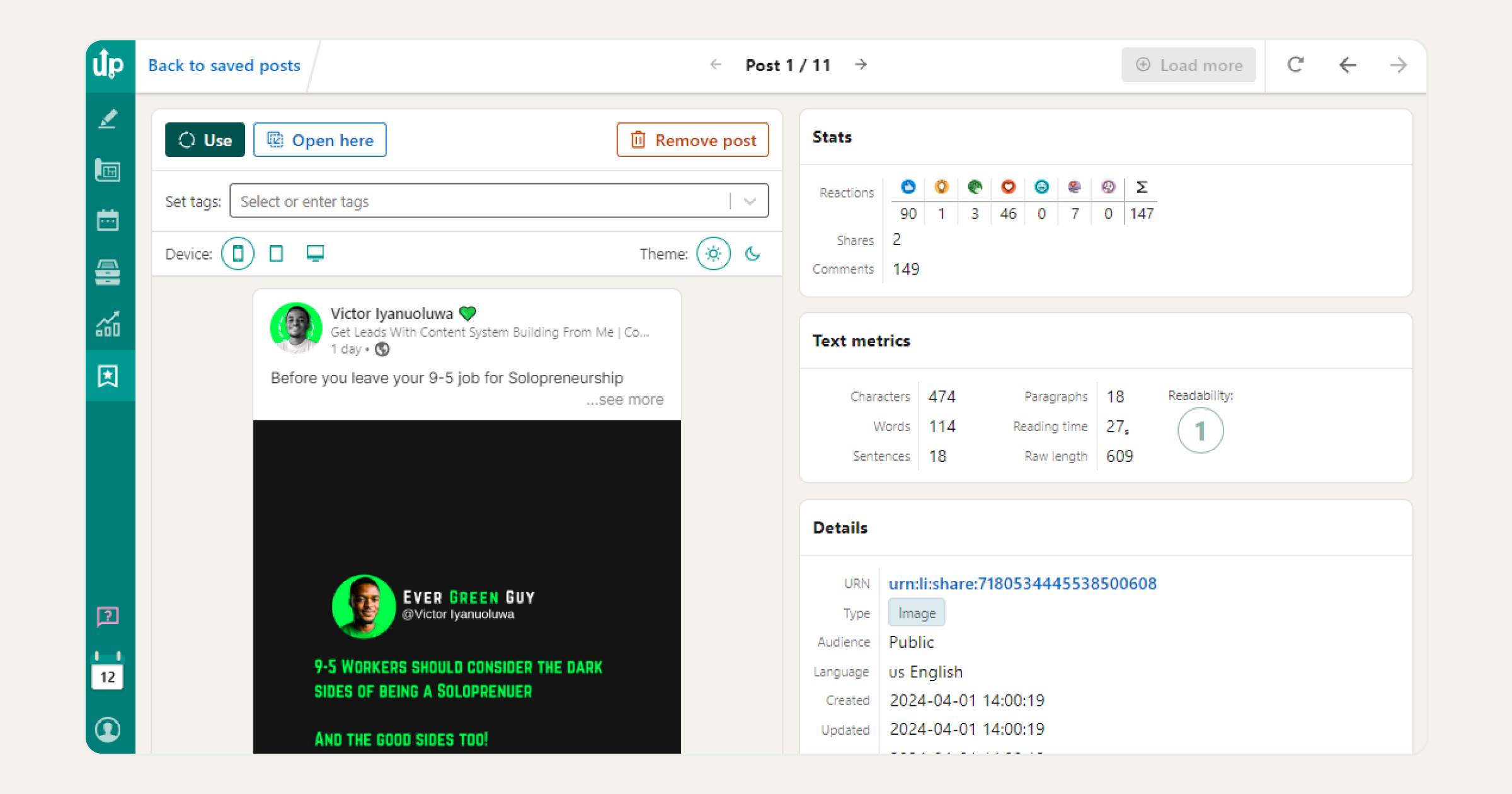This screenshot has width=1512, height=794.
Task: Click Remove post button
Action: [x=694, y=140]
